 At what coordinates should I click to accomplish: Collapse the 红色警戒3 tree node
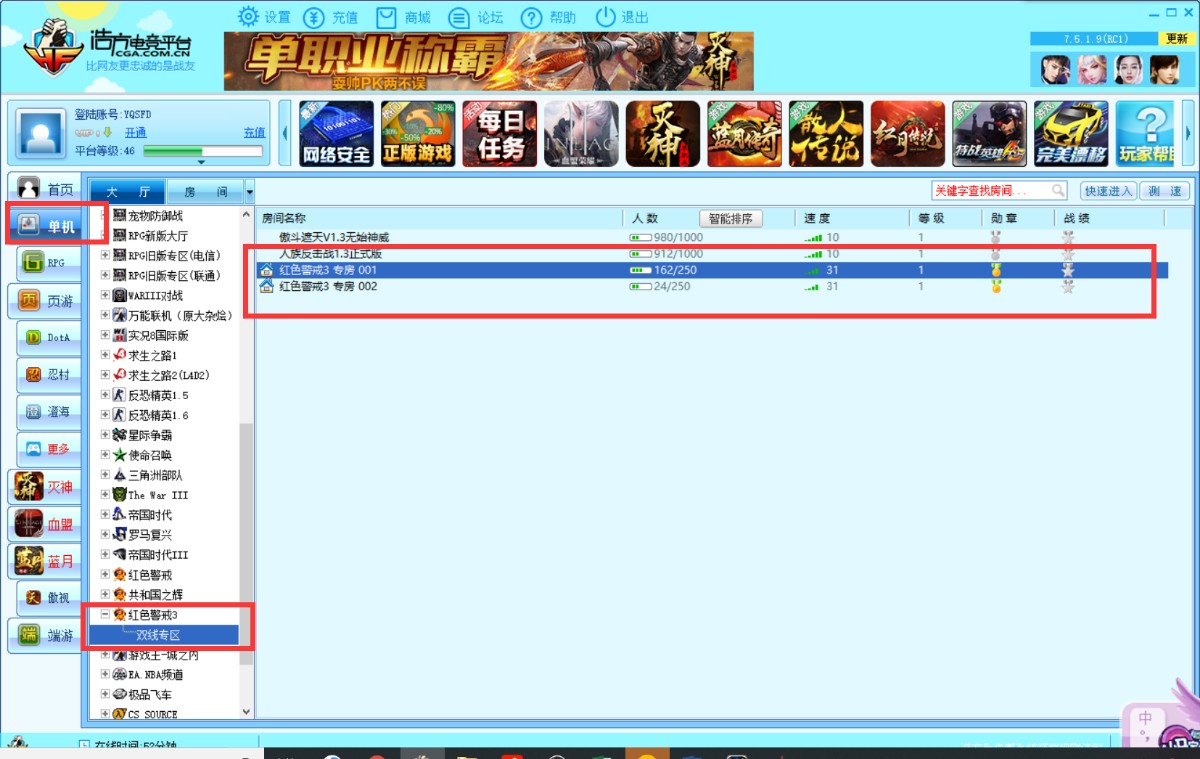[x=106, y=615]
